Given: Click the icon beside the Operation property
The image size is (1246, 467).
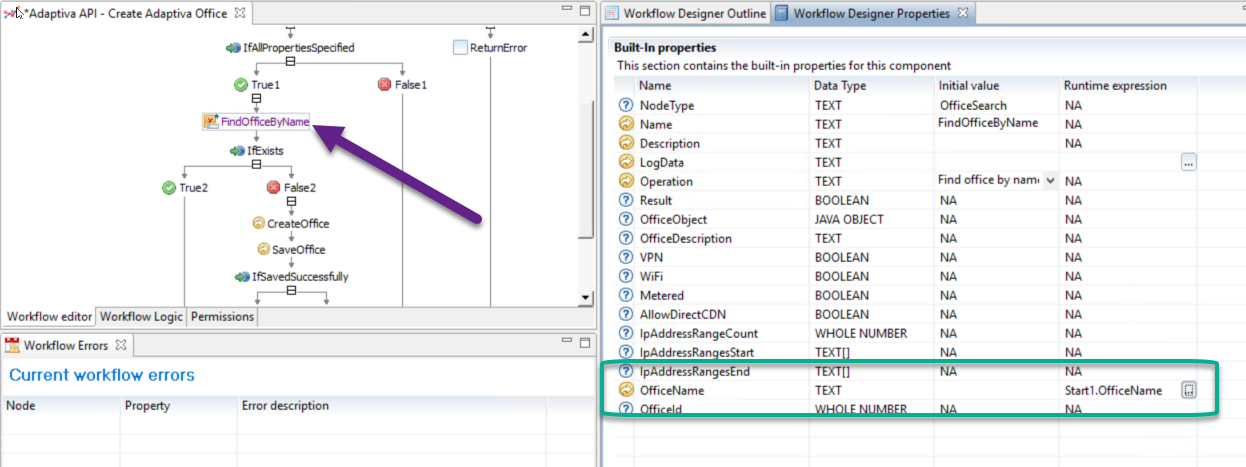Looking at the screenshot, I should [626, 181].
